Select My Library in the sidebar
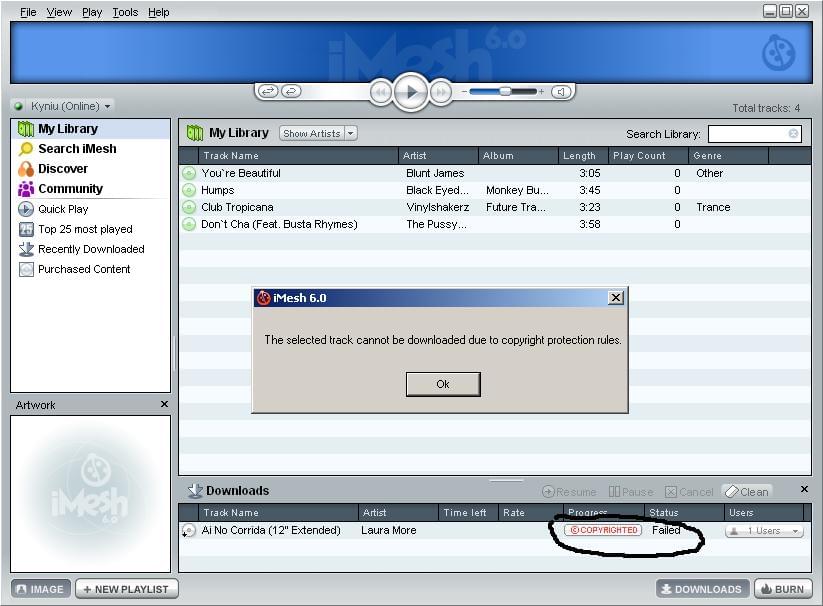The image size is (823, 606). click(91, 129)
